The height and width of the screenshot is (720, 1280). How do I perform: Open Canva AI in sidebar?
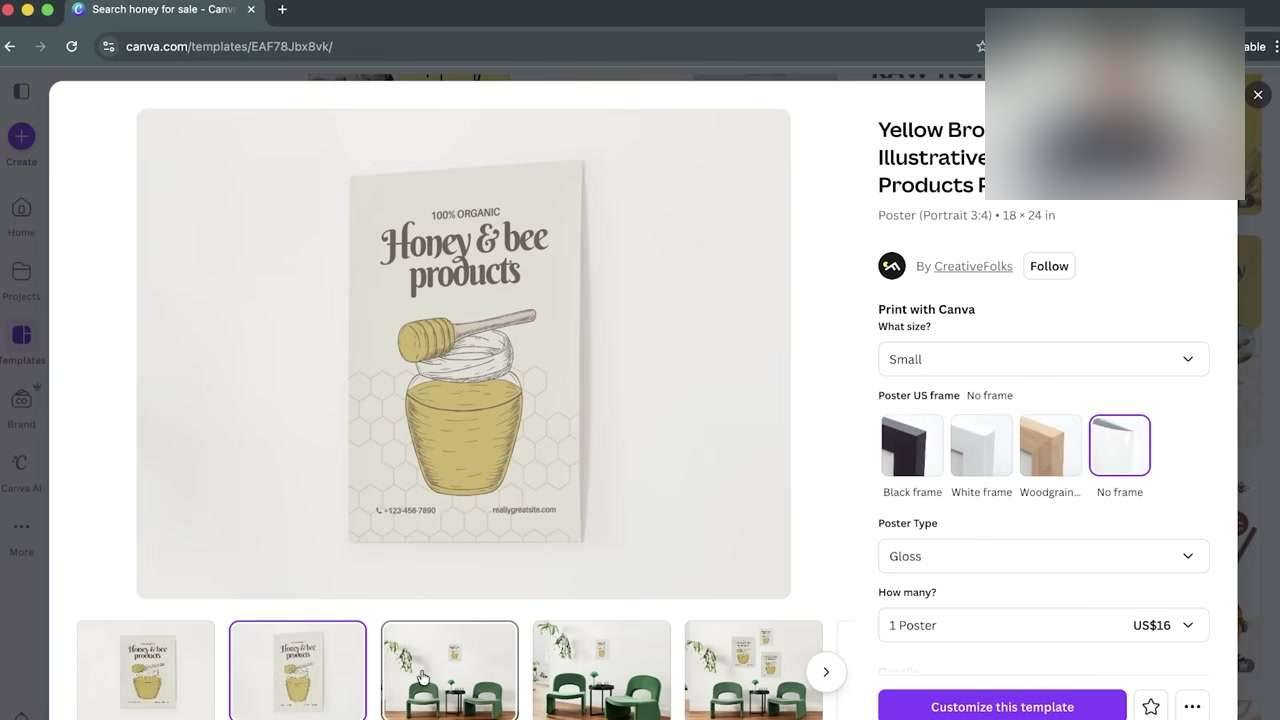click(21, 463)
